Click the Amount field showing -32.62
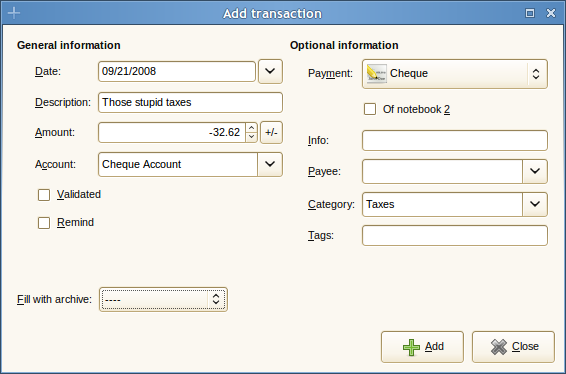The width and height of the screenshot is (566, 374). tap(172, 132)
